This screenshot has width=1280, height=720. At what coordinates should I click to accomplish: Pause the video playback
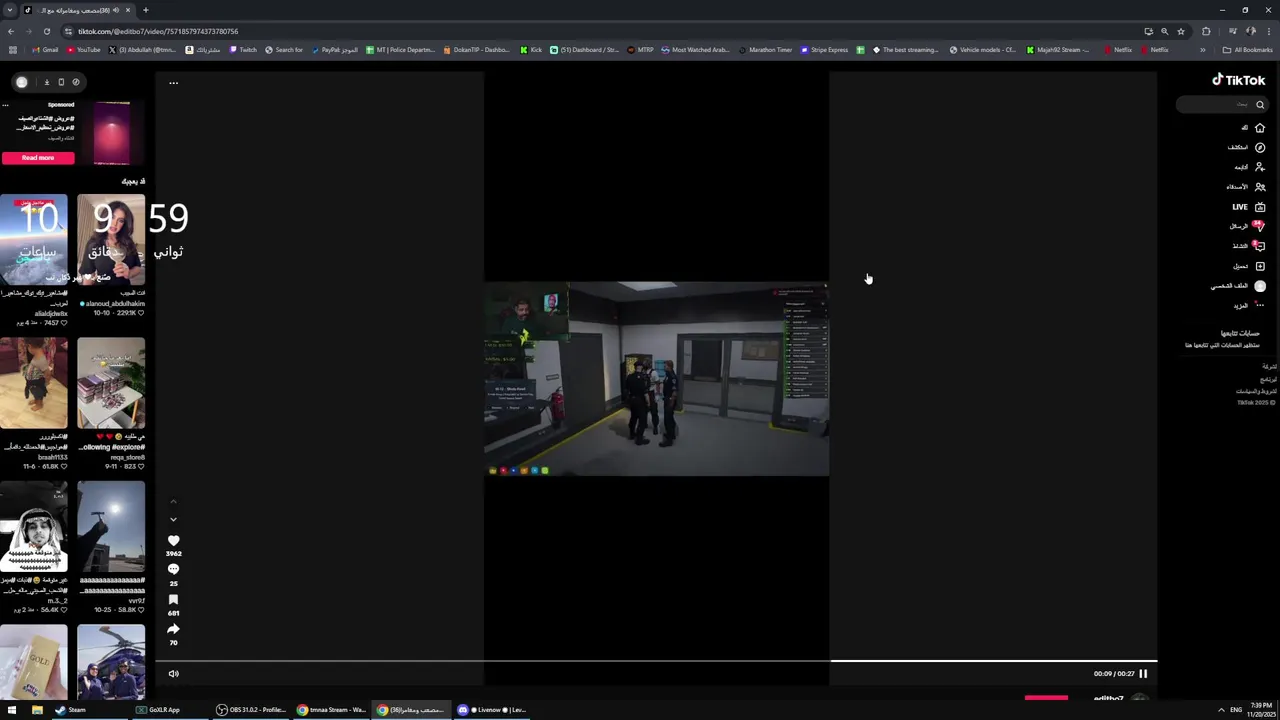point(1143,674)
